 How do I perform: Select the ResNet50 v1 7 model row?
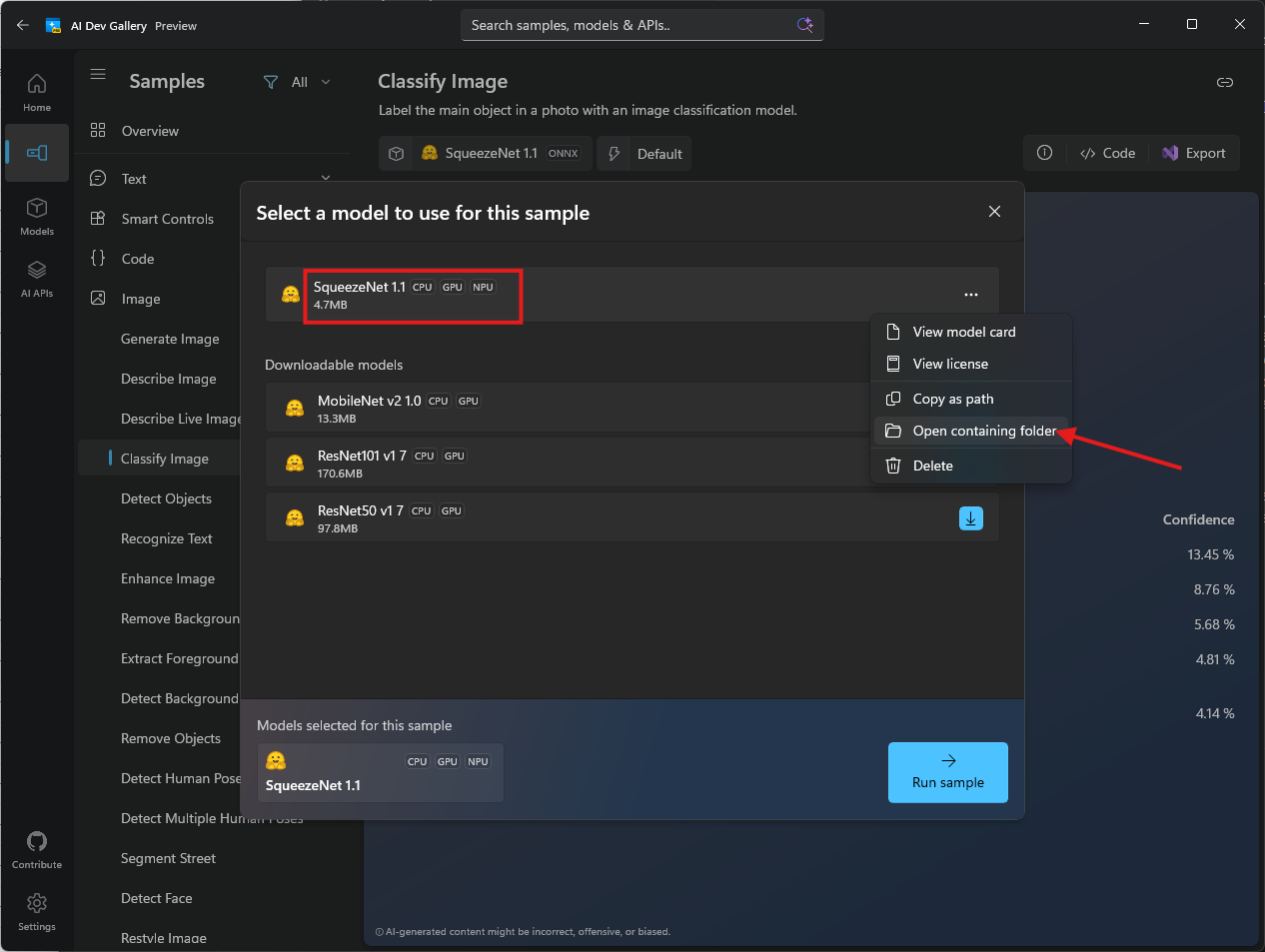[x=632, y=518]
